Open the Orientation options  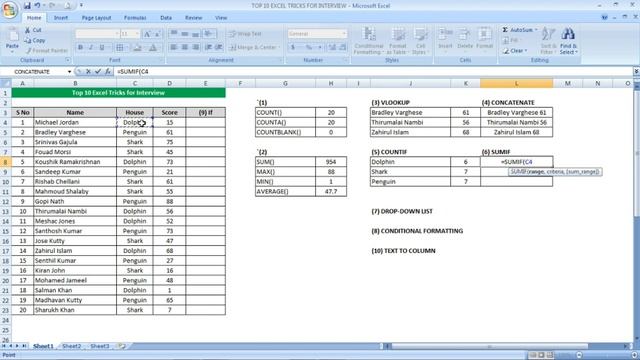coord(209,34)
